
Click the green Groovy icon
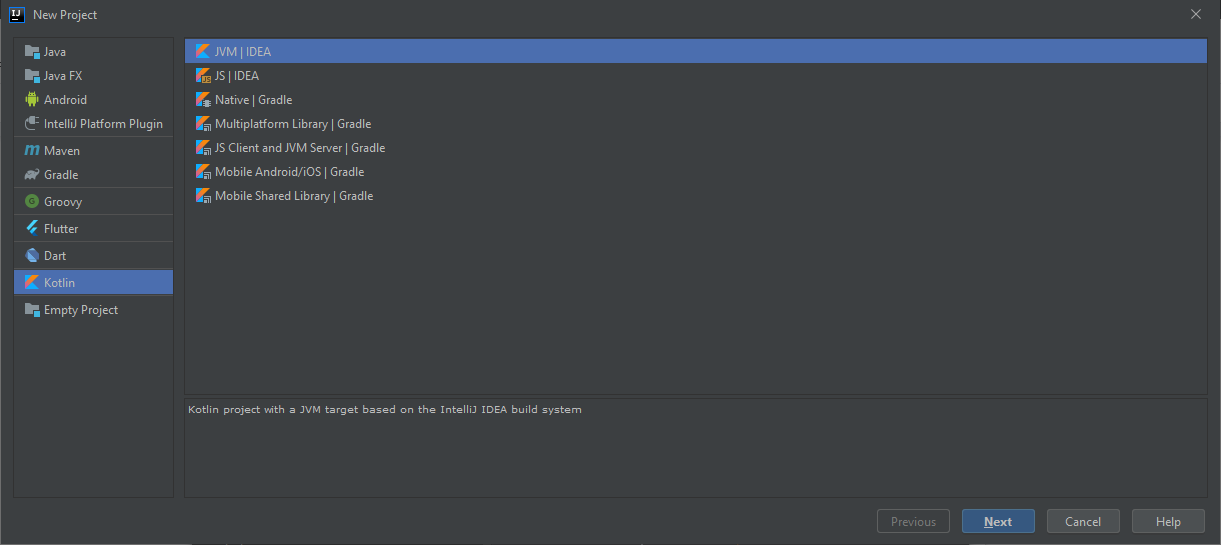[x=32, y=202]
